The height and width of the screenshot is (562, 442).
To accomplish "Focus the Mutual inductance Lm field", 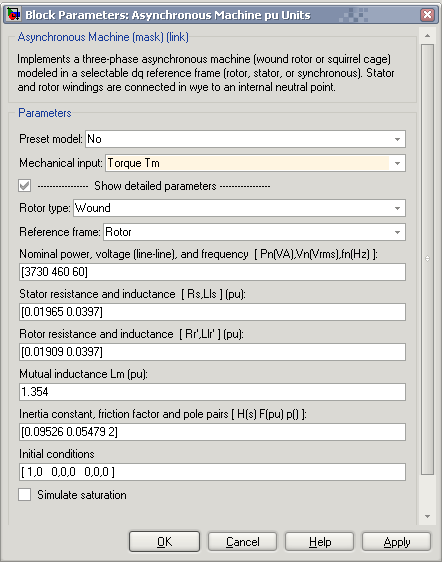I will pyautogui.click(x=212, y=392).
